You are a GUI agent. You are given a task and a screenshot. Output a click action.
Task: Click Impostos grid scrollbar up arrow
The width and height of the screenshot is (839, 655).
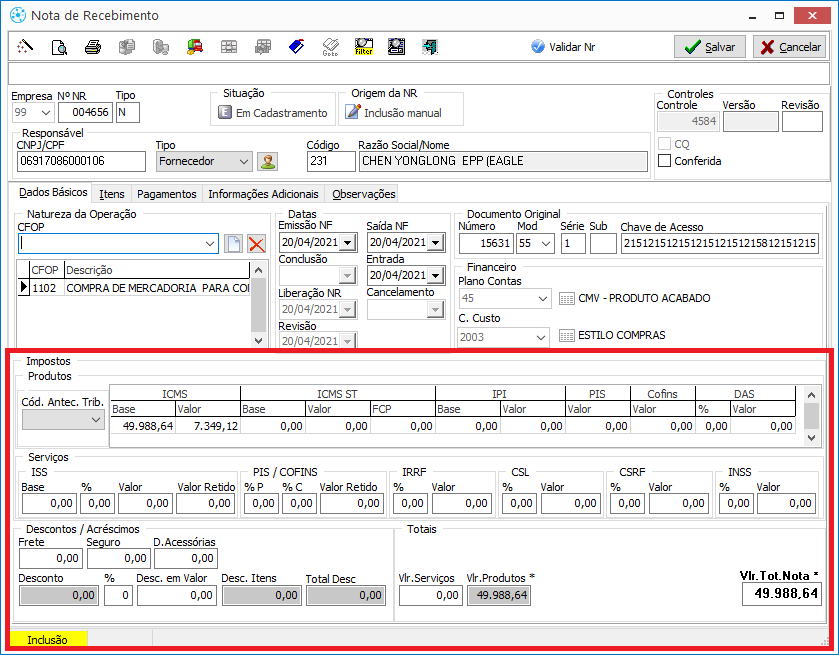click(811, 395)
